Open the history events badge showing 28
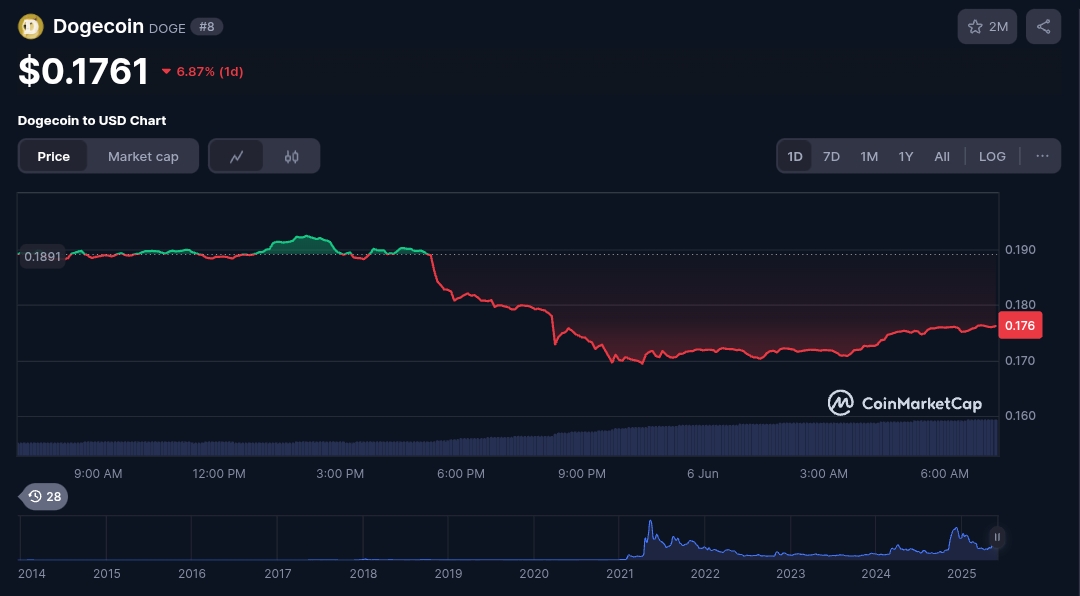The image size is (1080, 596). 44,496
